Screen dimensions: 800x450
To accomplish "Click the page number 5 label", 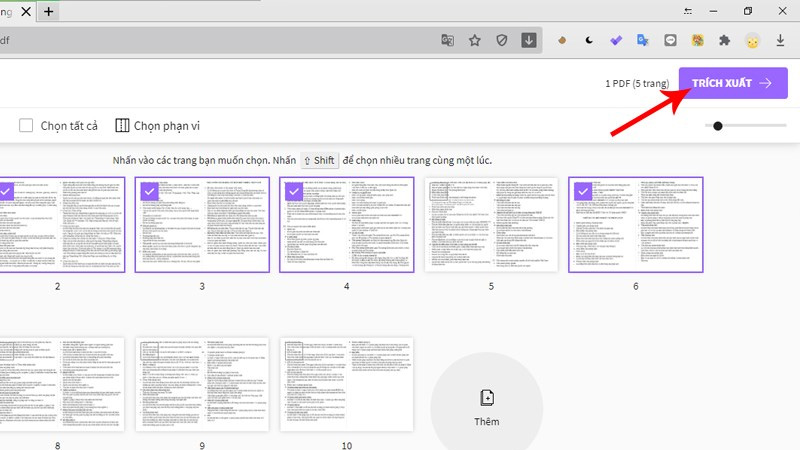I will (x=491, y=286).
